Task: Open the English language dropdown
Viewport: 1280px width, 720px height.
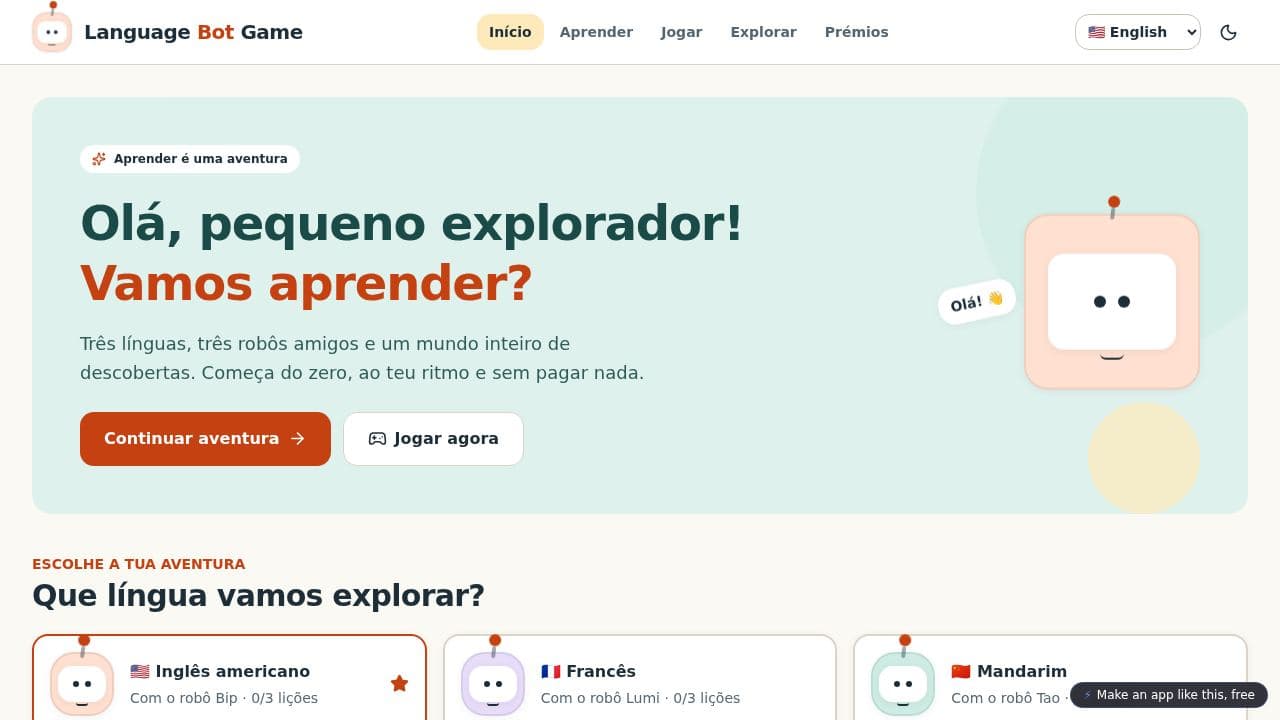Action: (1138, 32)
